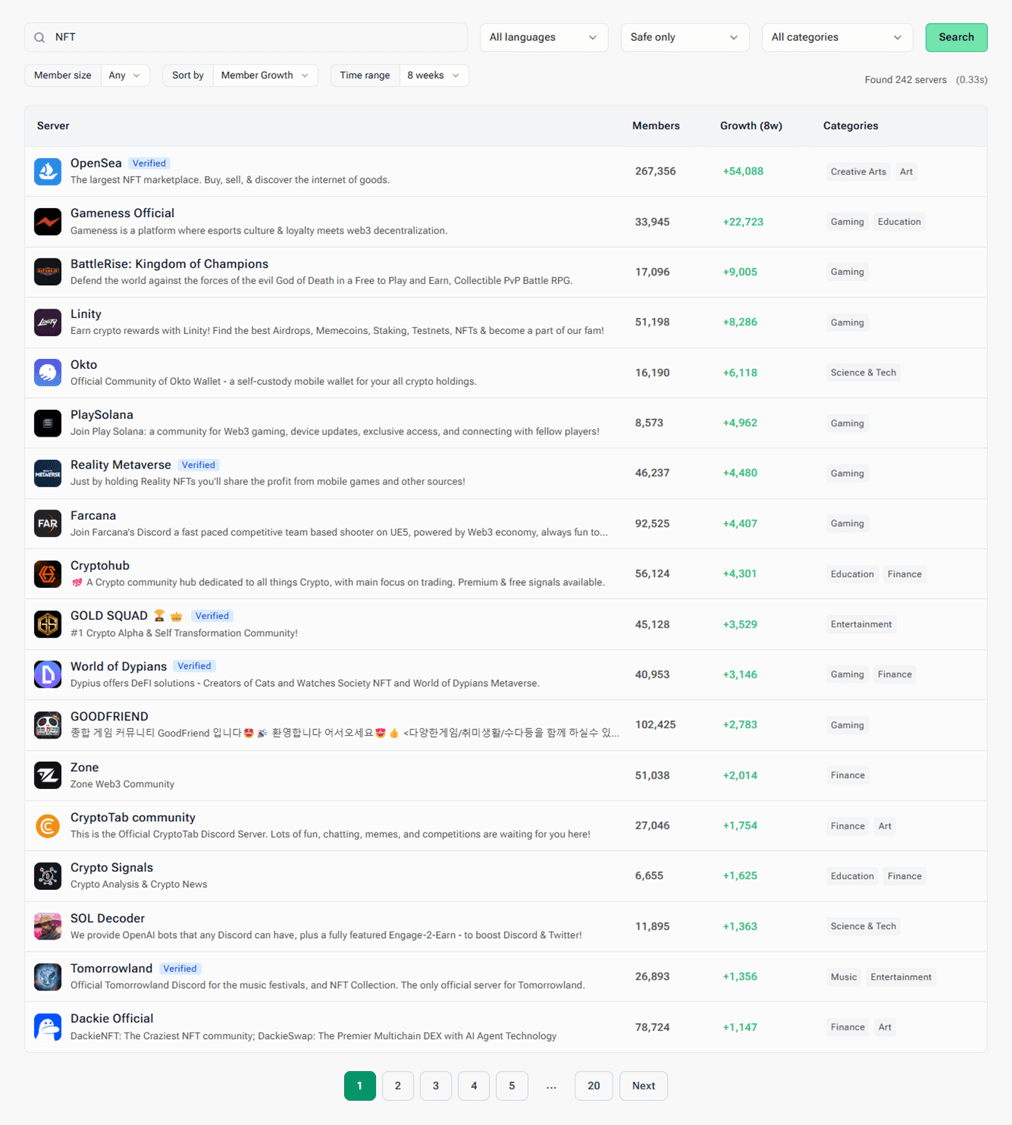Click the Verified badge next to OpenSea

coord(149,163)
